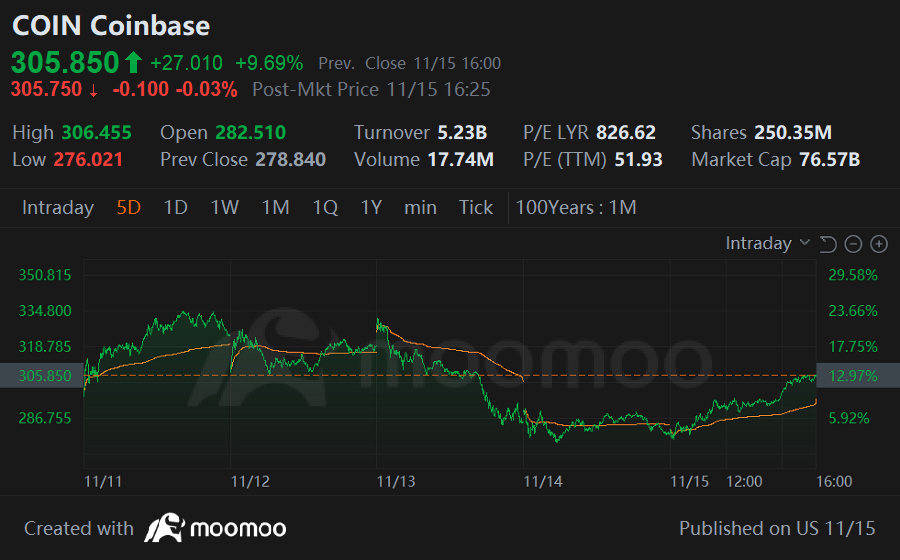Select the 5D chart period tab
The image size is (900, 560).
129,207
